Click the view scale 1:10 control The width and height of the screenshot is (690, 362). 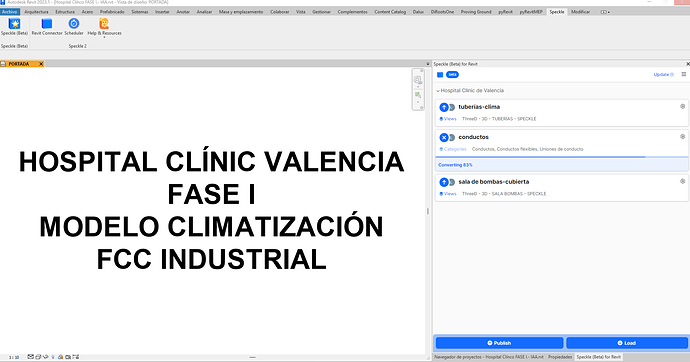click(14, 358)
